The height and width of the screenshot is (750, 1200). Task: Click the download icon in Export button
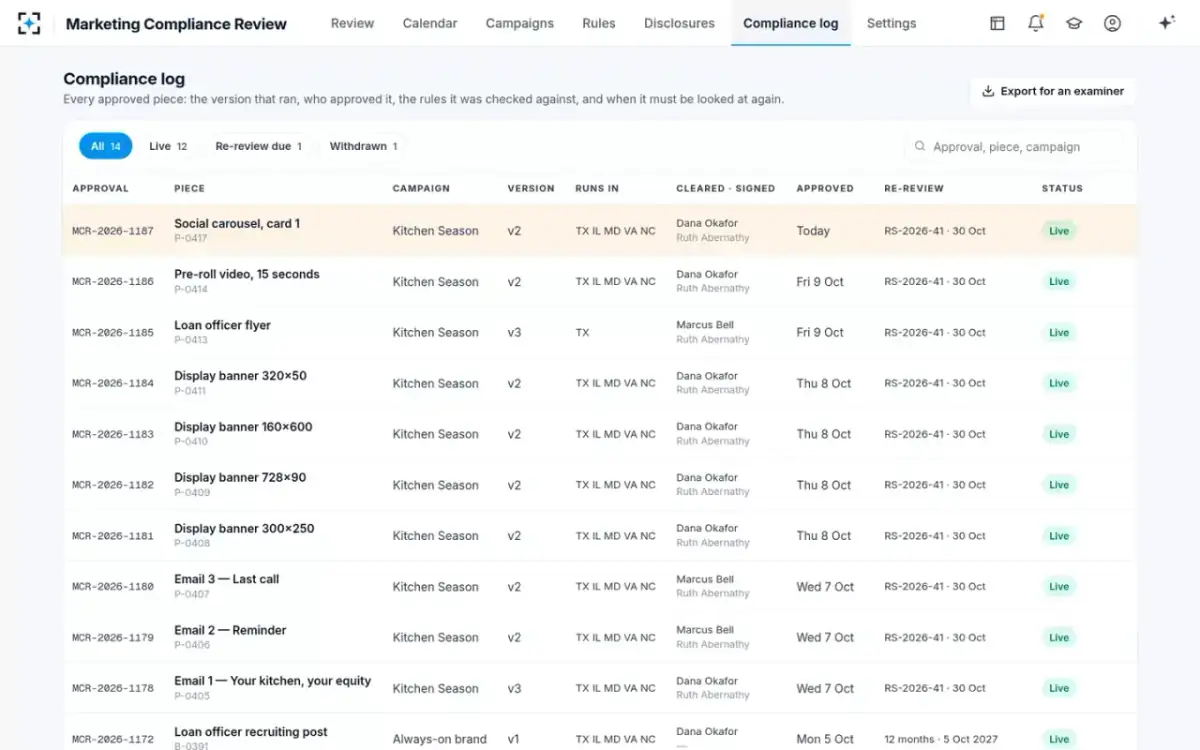[988, 91]
